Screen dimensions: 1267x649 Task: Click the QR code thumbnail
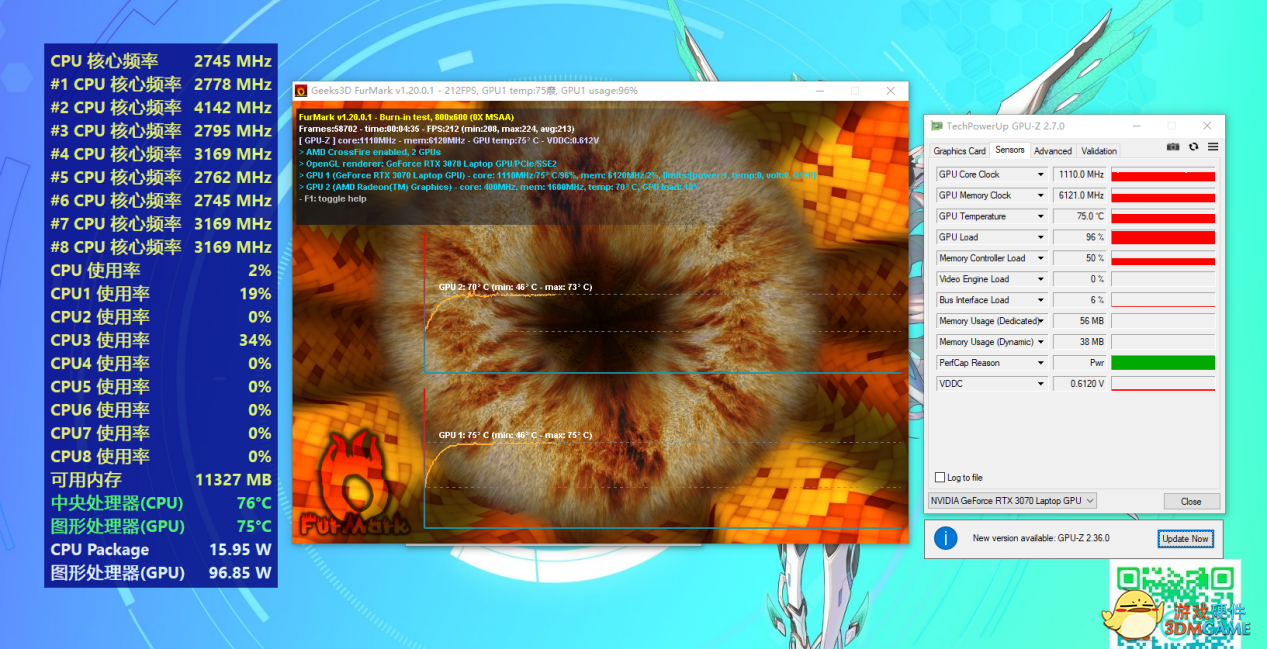(1176, 602)
